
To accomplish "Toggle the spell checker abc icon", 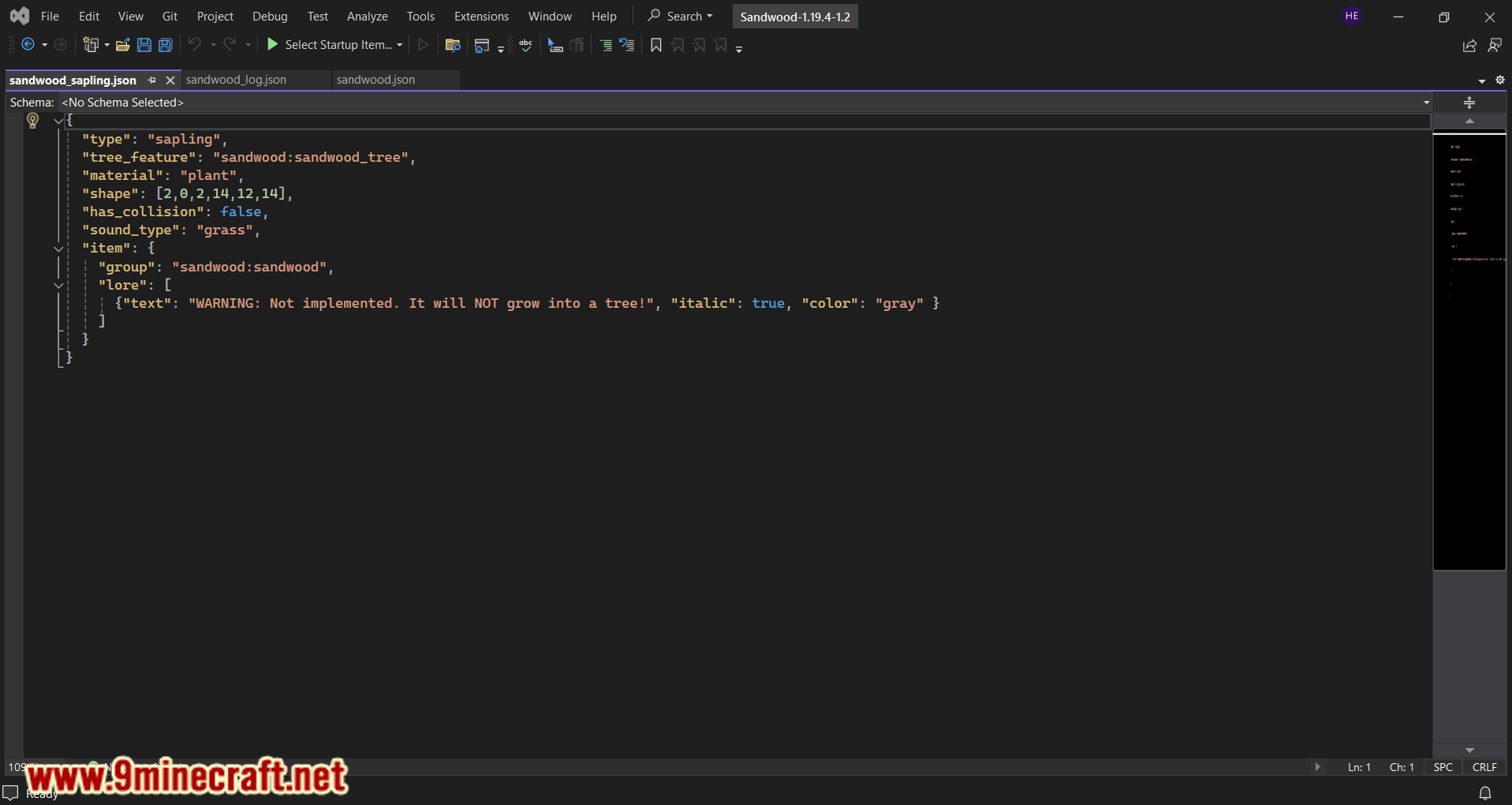I will pyautogui.click(x=525, y=45).
